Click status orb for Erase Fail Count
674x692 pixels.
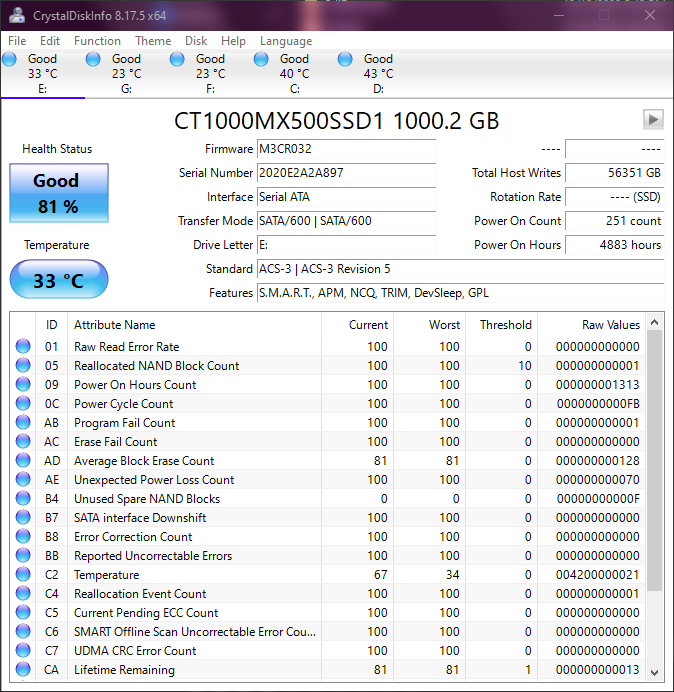[x=23, y=441]
